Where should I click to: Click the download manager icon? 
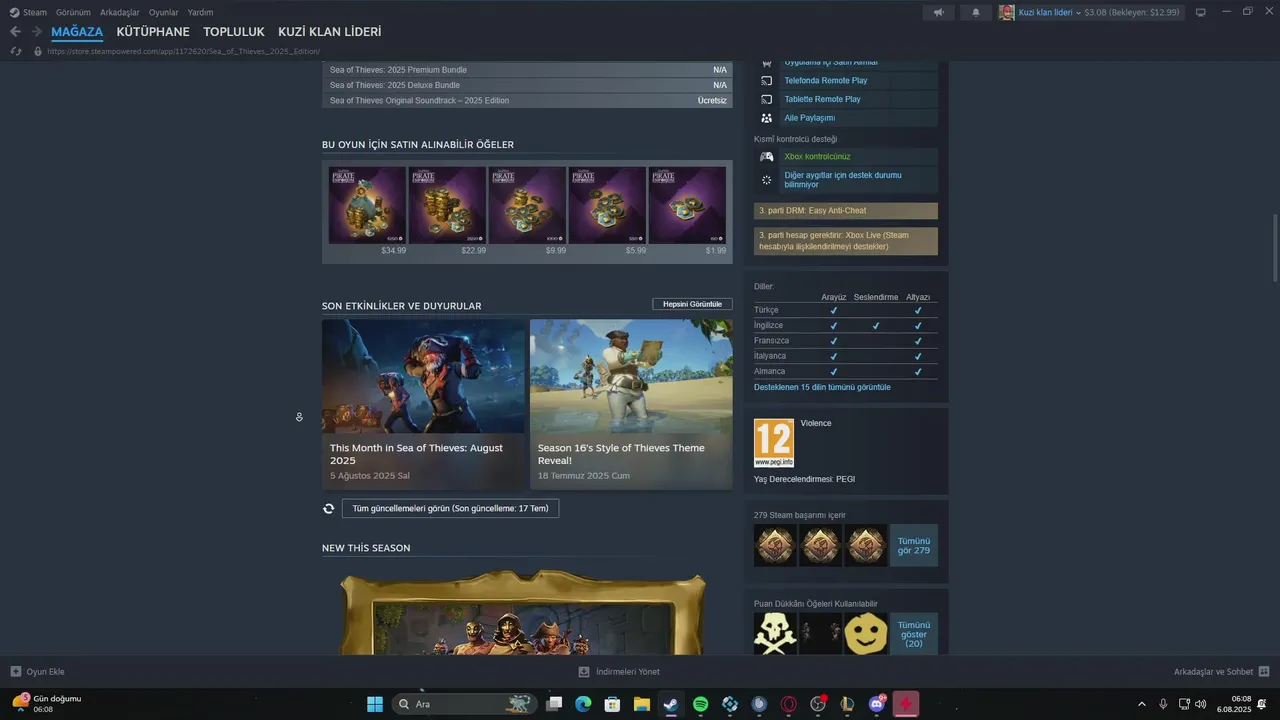coord(584,672)
